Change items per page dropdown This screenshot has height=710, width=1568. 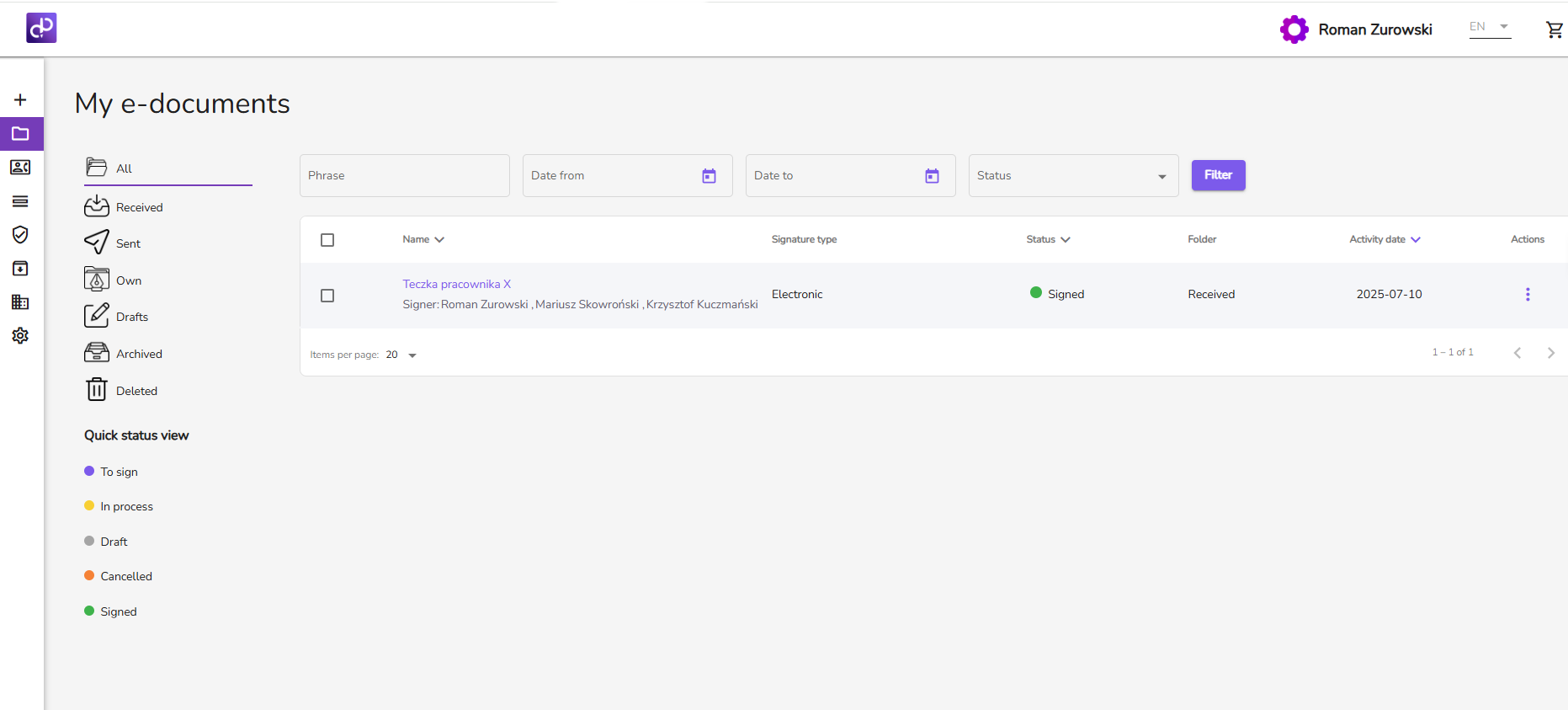click(x=401, y=355)
